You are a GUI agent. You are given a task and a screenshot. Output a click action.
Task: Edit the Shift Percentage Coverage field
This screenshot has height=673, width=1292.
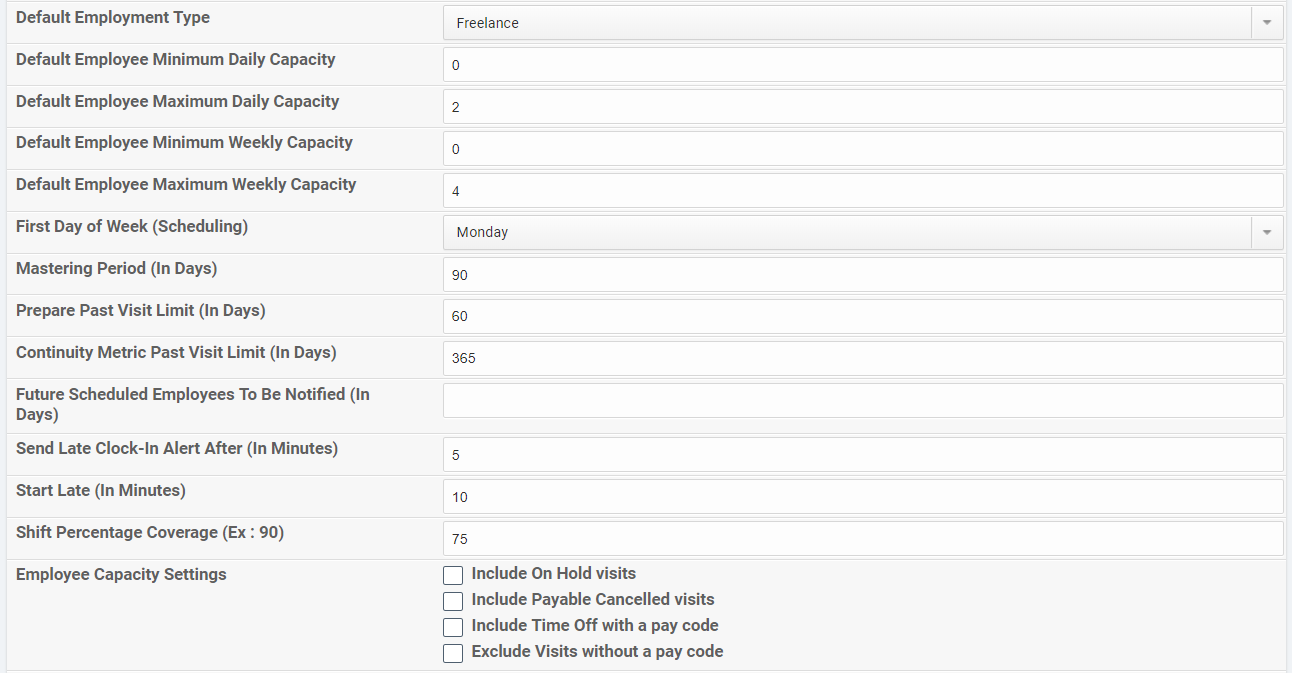point(862,539)
